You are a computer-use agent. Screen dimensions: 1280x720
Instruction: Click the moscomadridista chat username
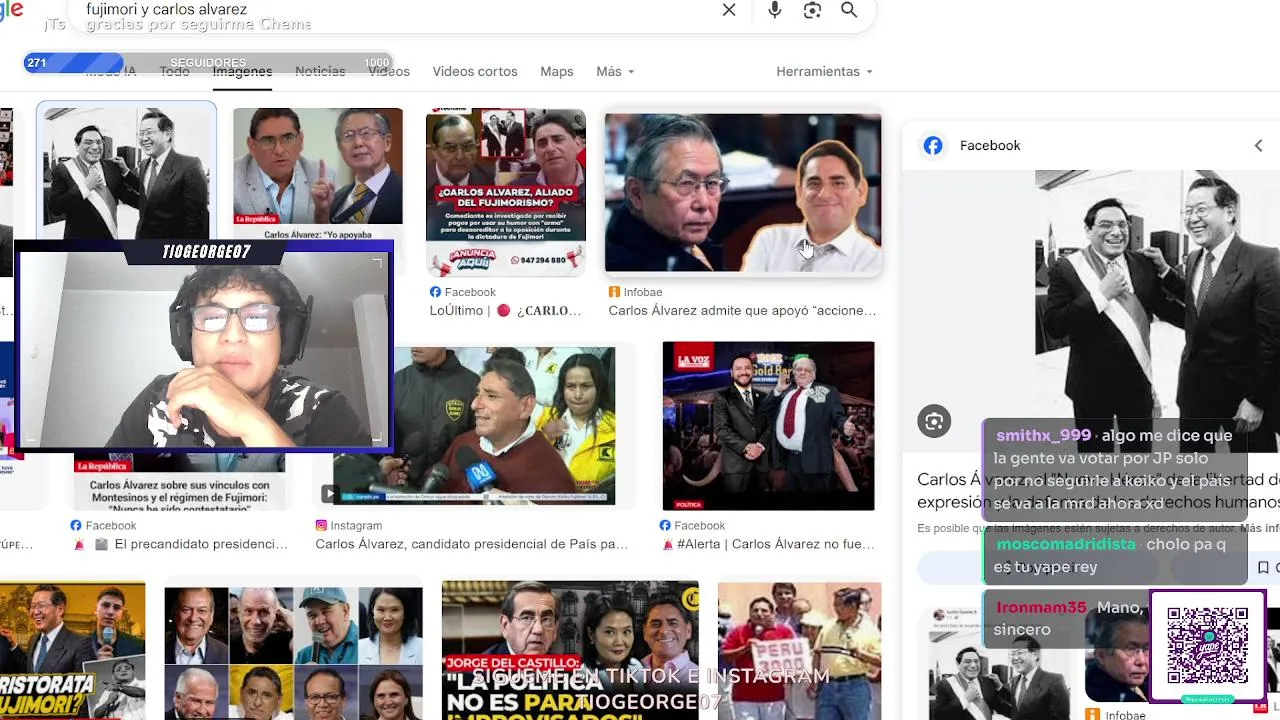click(x=1066, y=545)
